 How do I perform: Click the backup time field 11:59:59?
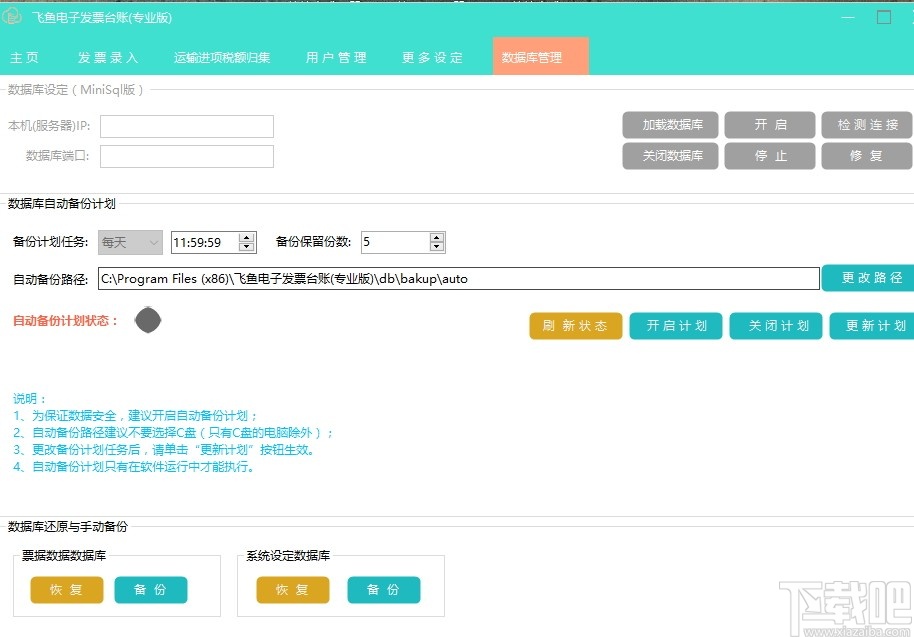[204, 242]
